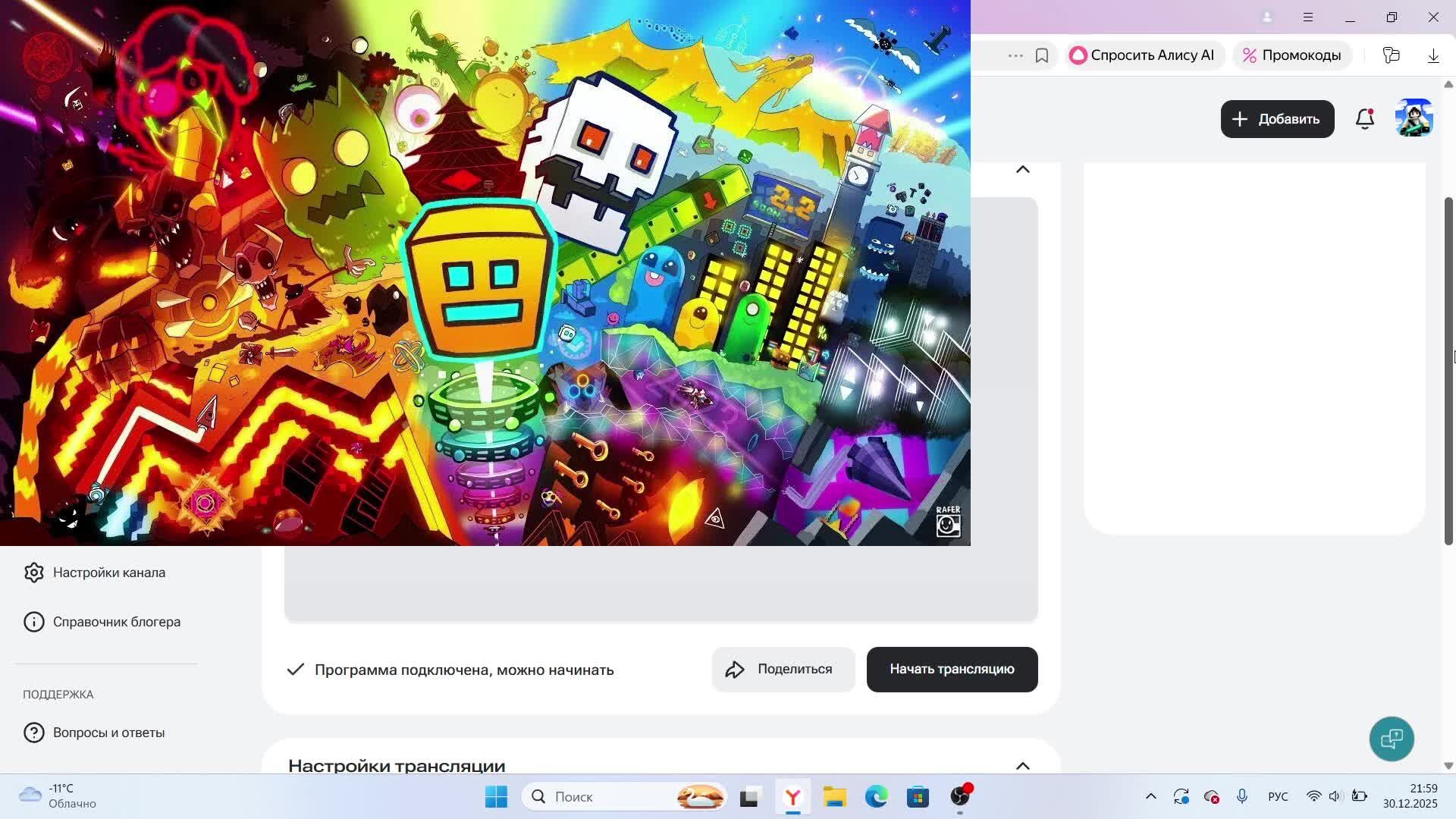Open the browser hamburger menu icon
Screen dimensions: 1456x819
pyautogui.click(x=1308, y=17)
